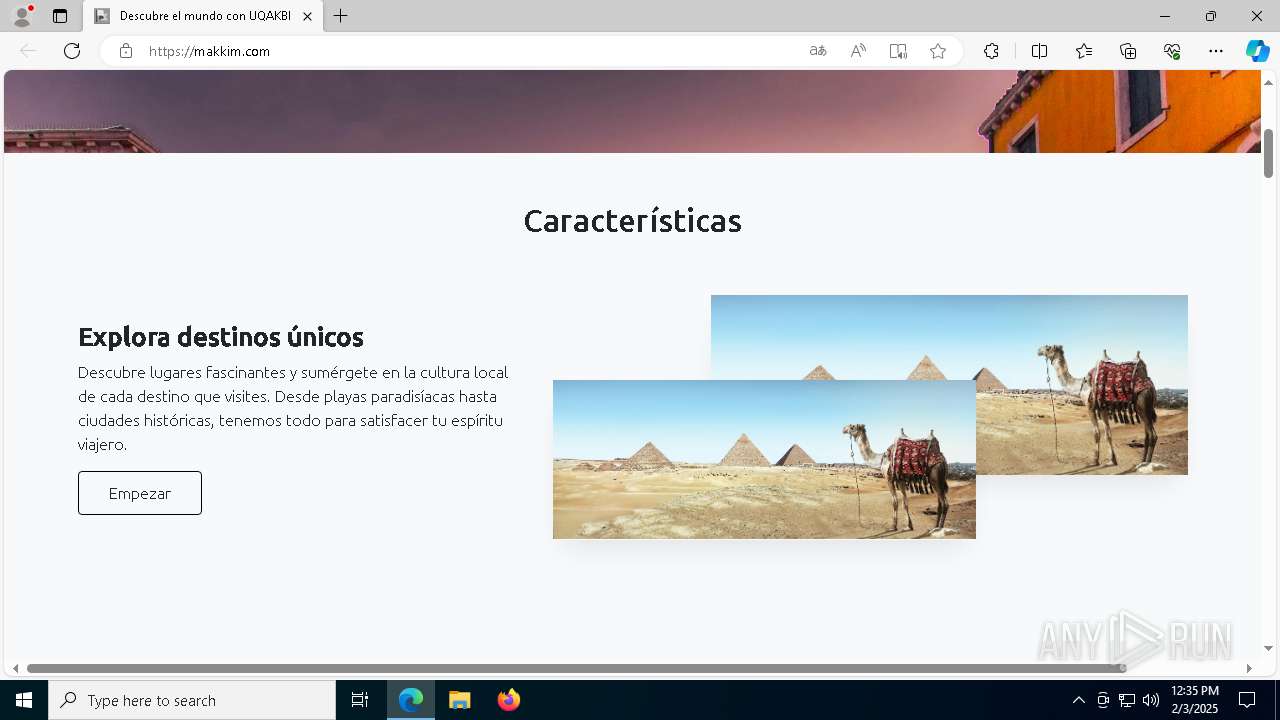Viewport: 1280px width, 720px height.
Task: Close the Descubre el mundo tab
Action: [307, 16]
